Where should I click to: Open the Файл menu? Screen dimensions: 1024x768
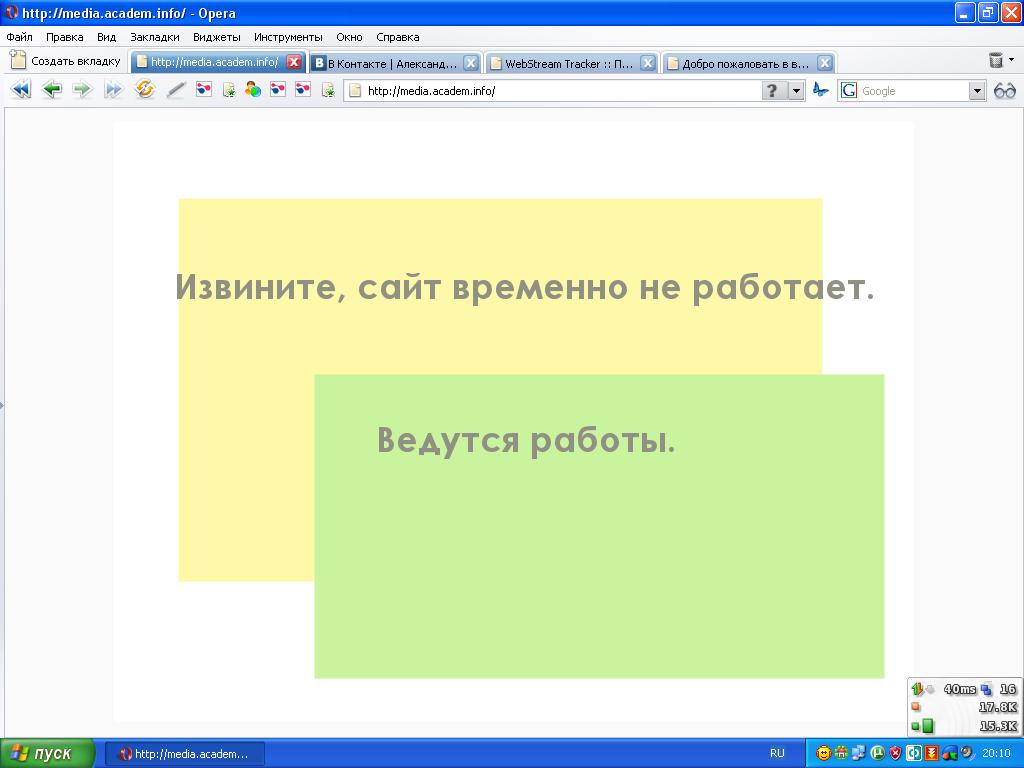pyautogui.click(x=19, y=37)
